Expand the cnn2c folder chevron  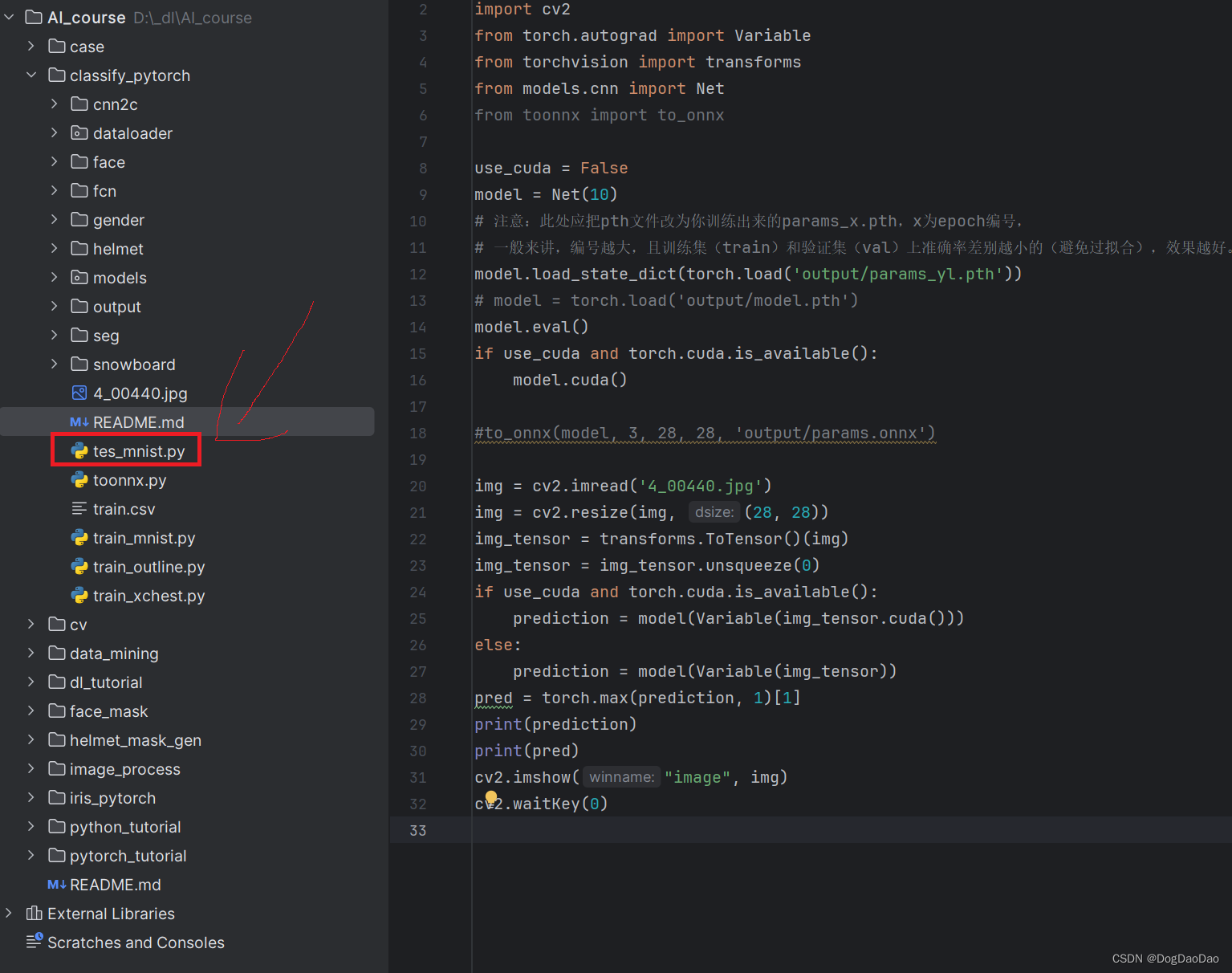pyautogui.click(x=54, y=104)
